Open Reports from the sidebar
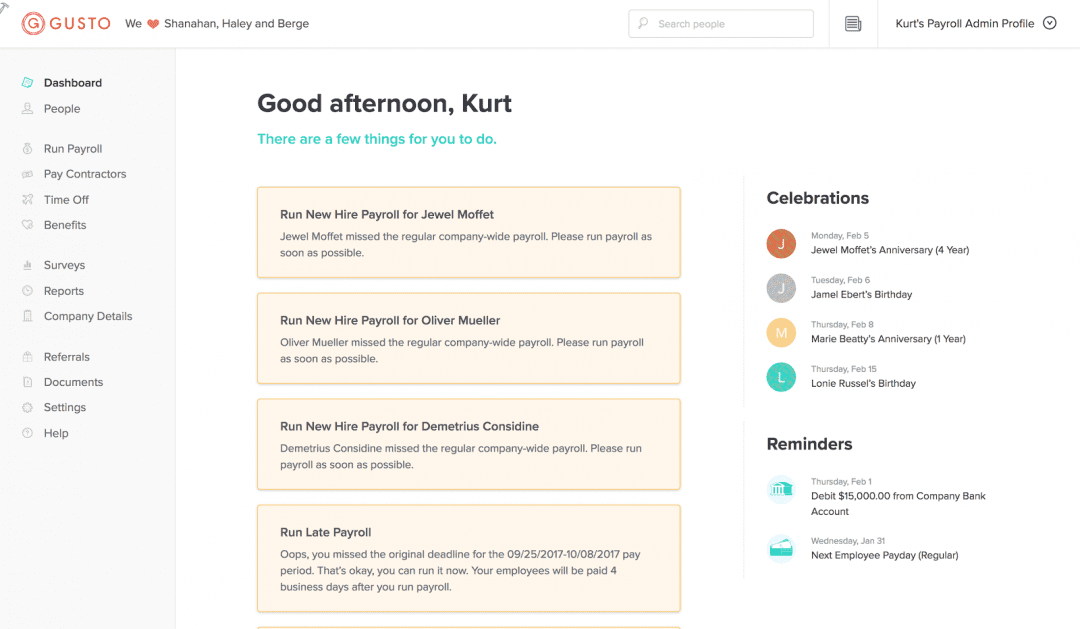This screenshot has width=1080, height=629. coord(61,290)
